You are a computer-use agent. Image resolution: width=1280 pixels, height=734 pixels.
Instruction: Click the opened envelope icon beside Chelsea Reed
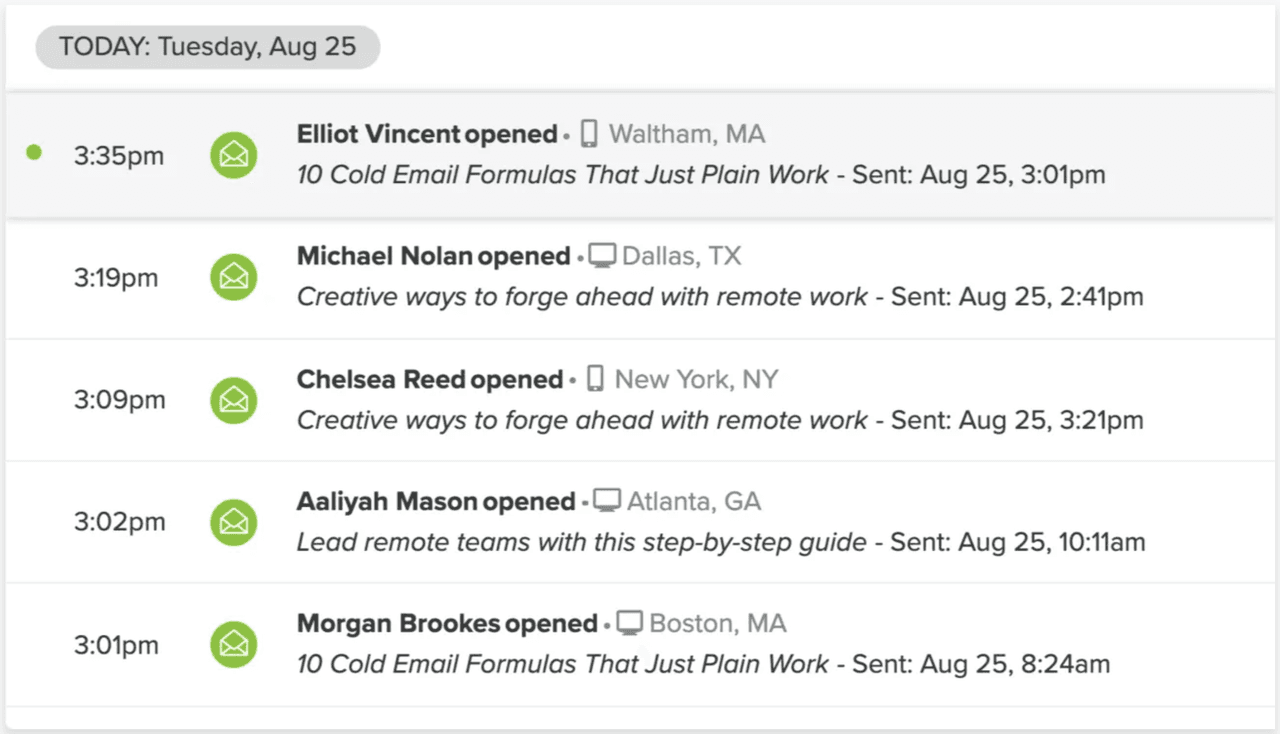(x=233, y=399)
